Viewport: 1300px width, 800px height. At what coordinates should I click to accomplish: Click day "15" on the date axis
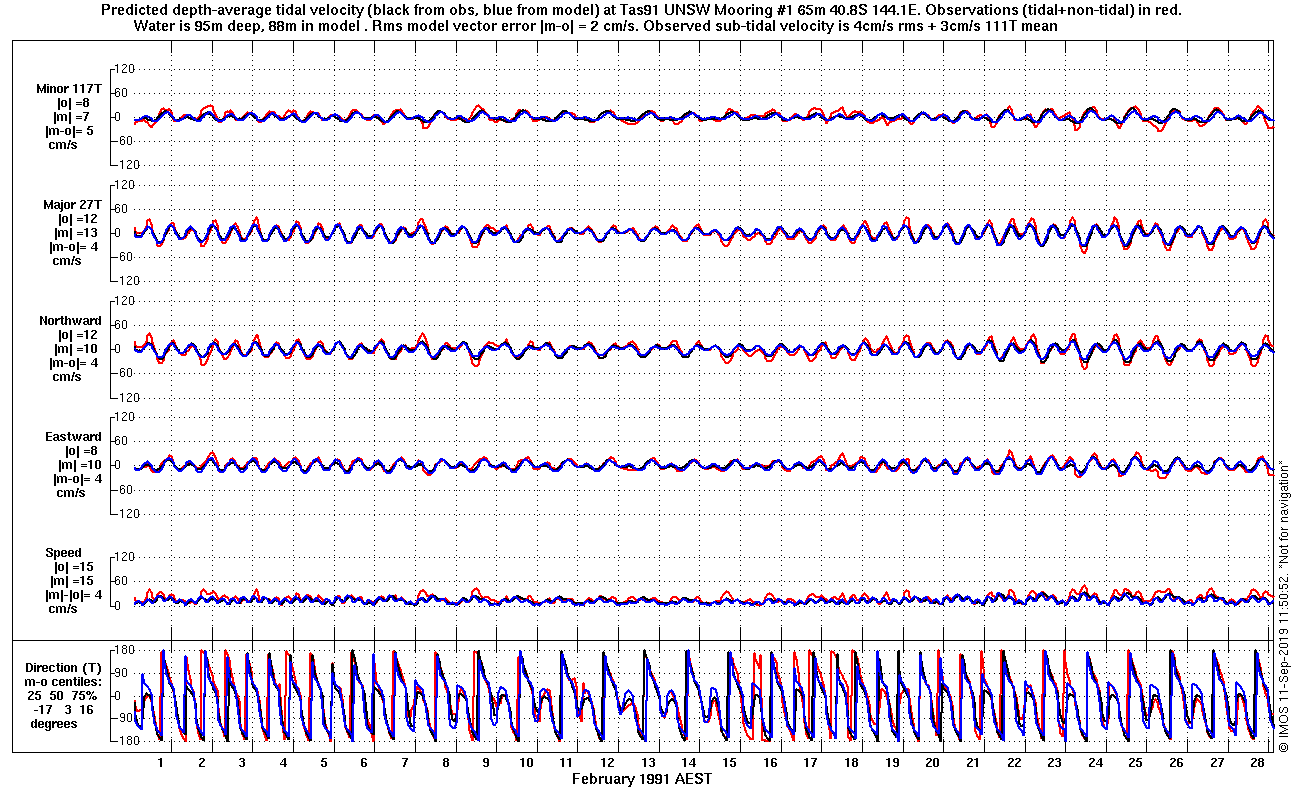pyautogui.click(x=730, y=762)
